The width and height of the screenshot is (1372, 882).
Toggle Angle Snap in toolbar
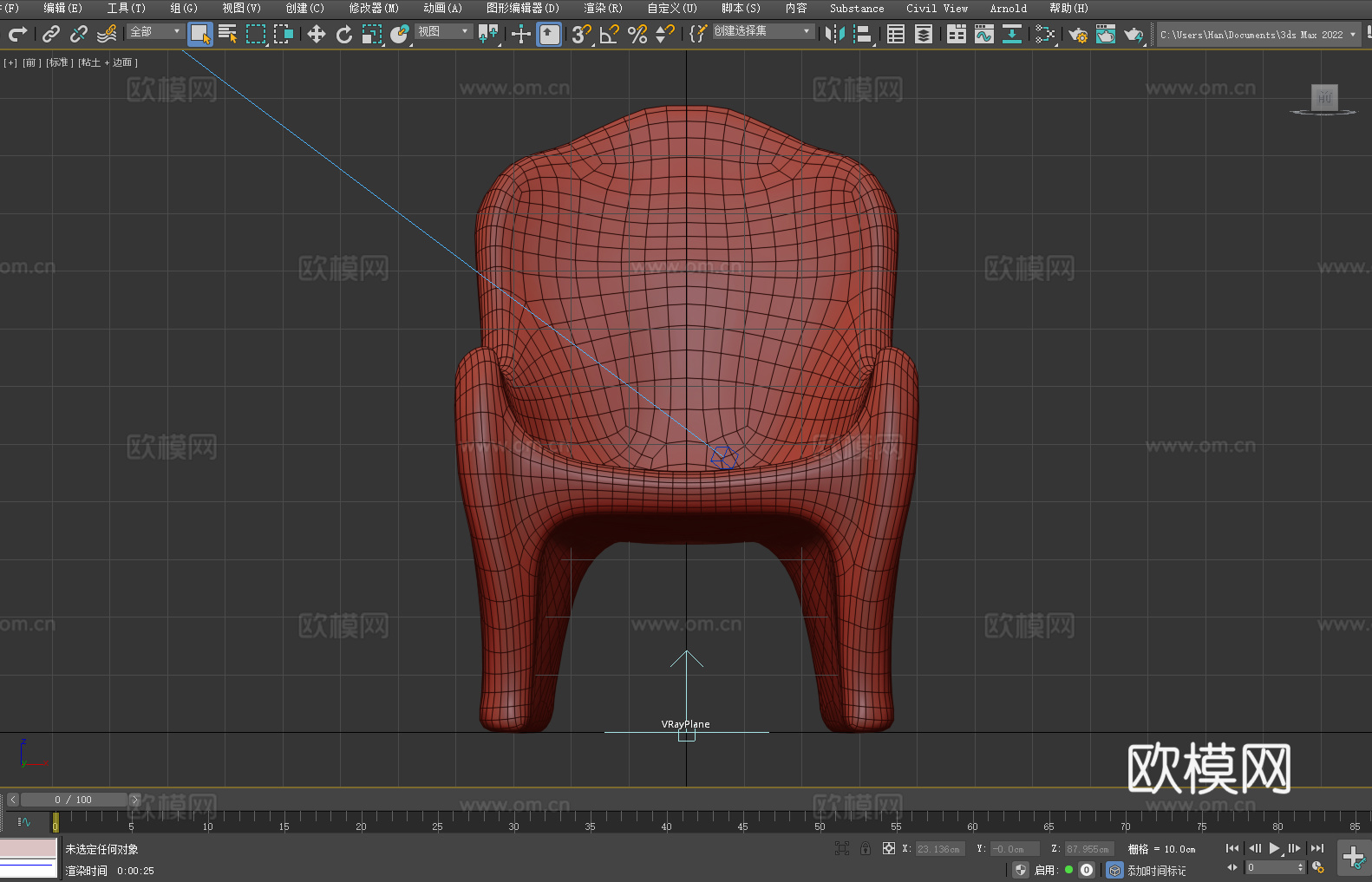pyautogui.click(x=610, y=34)
